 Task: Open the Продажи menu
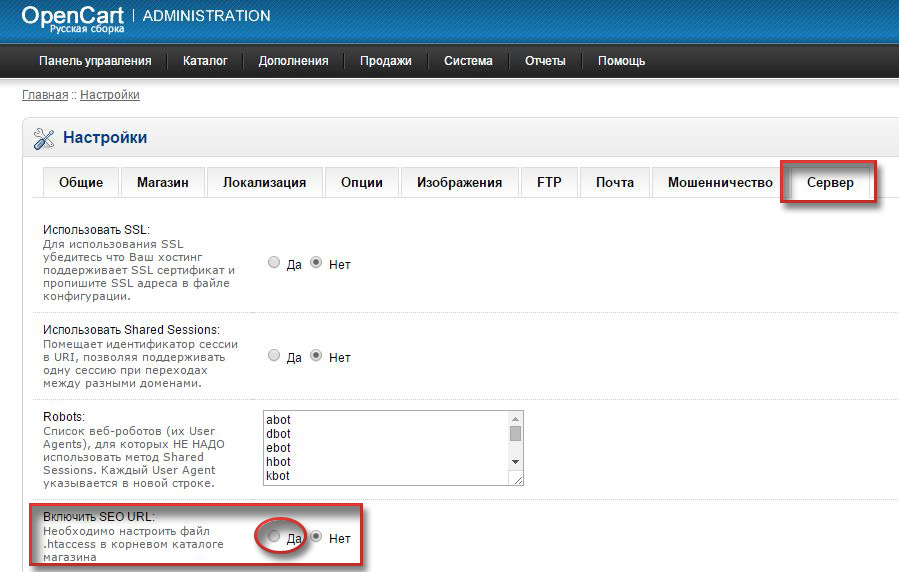point(386,61)
